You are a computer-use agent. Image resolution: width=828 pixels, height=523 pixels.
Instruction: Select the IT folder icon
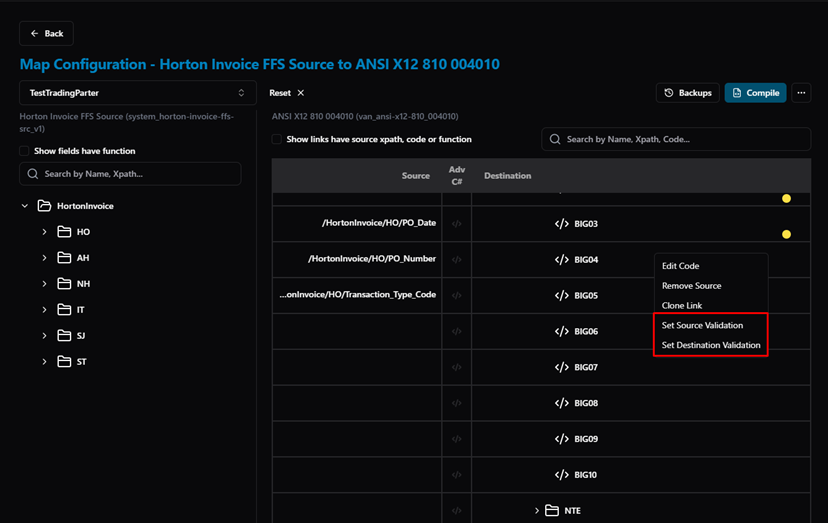tap(64, 310)
